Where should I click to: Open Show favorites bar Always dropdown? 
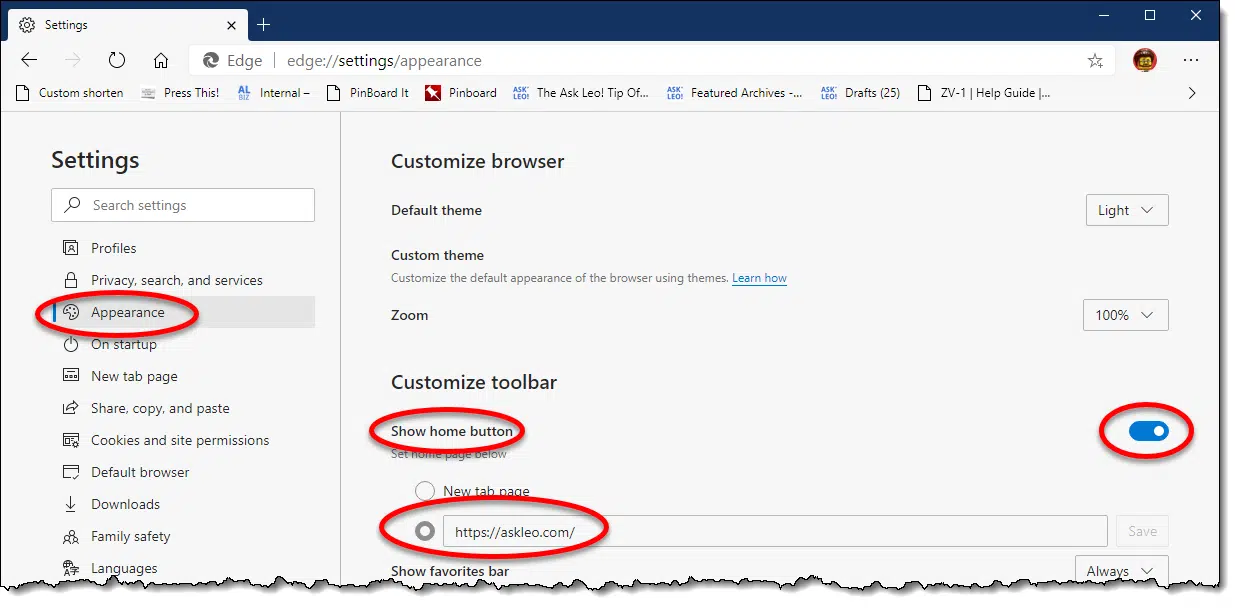click(x=1122, y=570)
